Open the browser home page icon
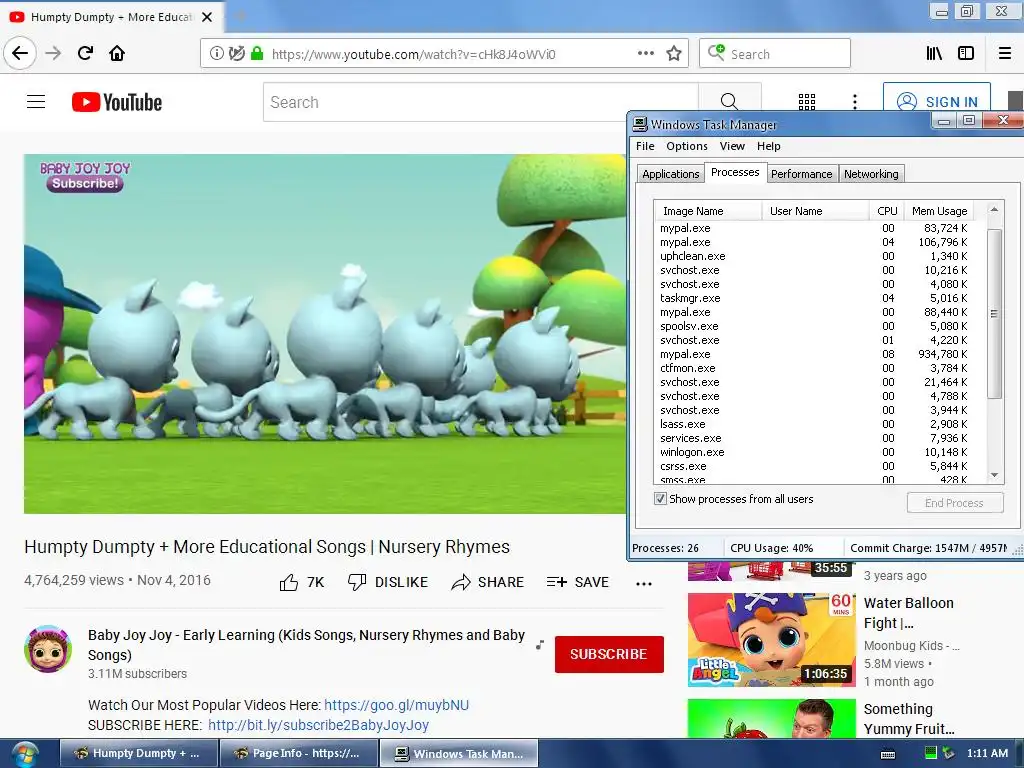Screen dimensions: 1024x768 (x=117, y=53)
